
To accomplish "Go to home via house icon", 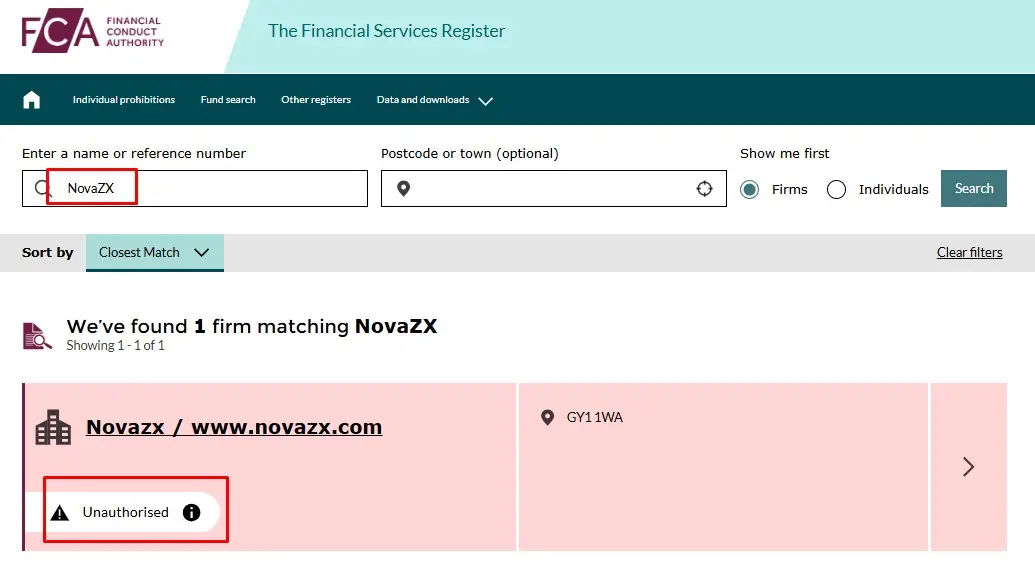I will (x=32, y=100).
